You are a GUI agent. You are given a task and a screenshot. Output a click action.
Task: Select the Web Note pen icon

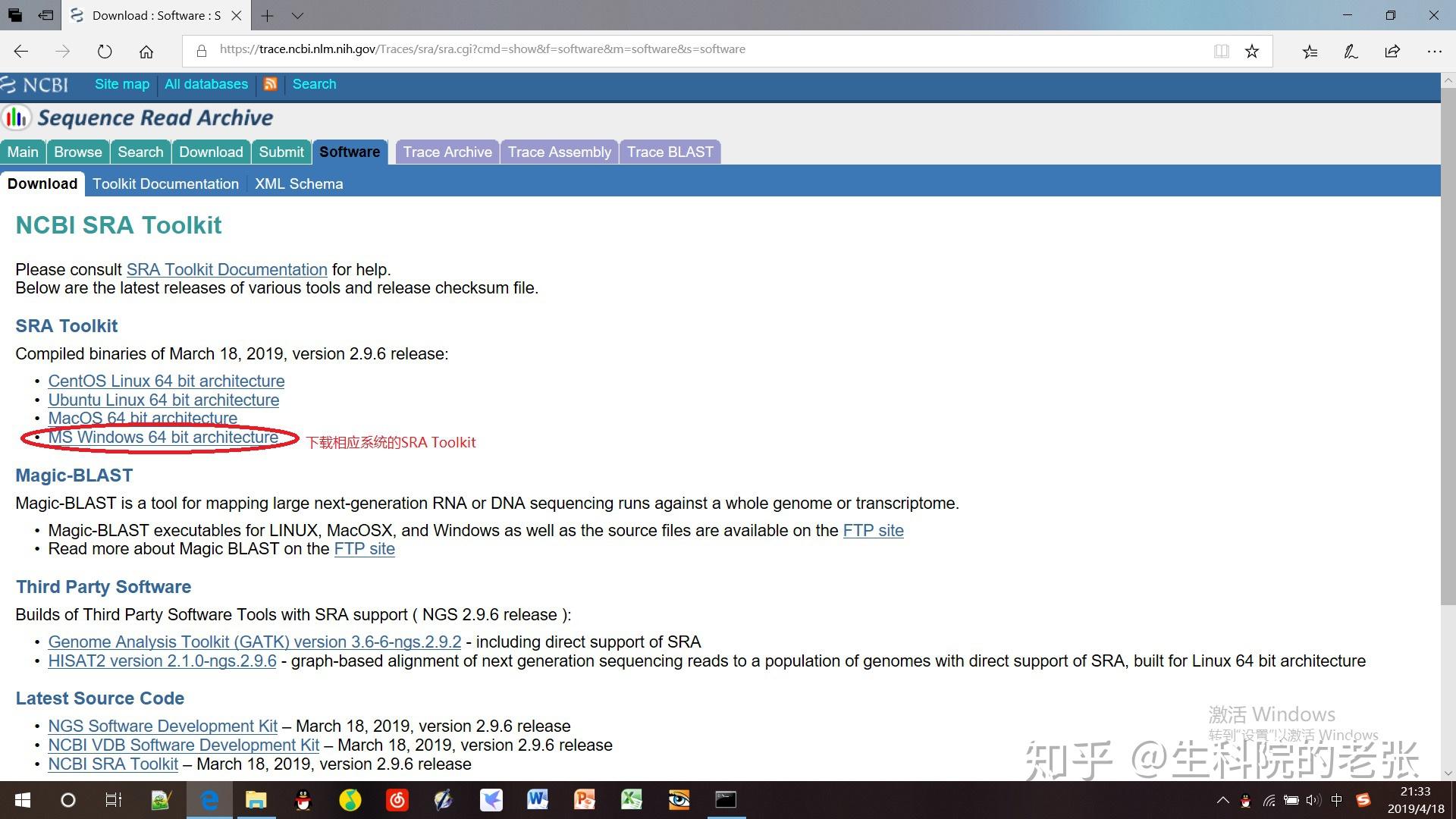tap(1351, 51)
